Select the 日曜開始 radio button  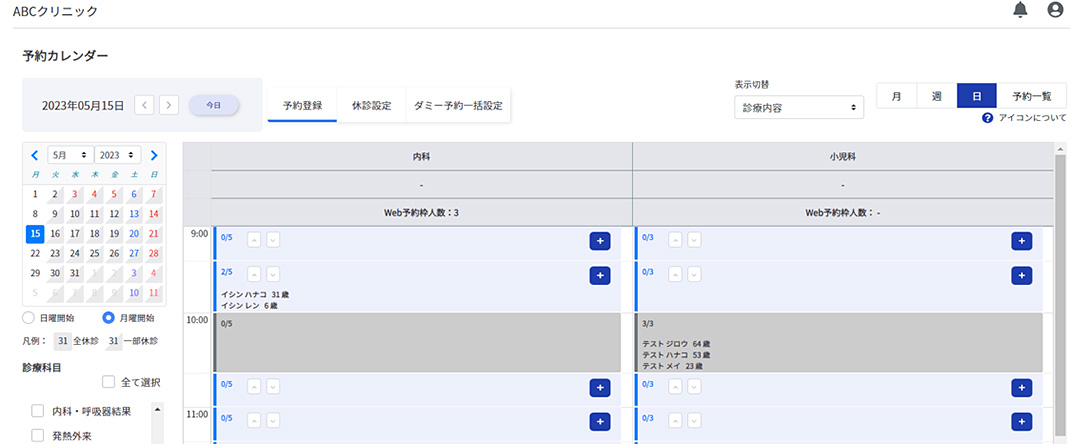tap(29, 318)
